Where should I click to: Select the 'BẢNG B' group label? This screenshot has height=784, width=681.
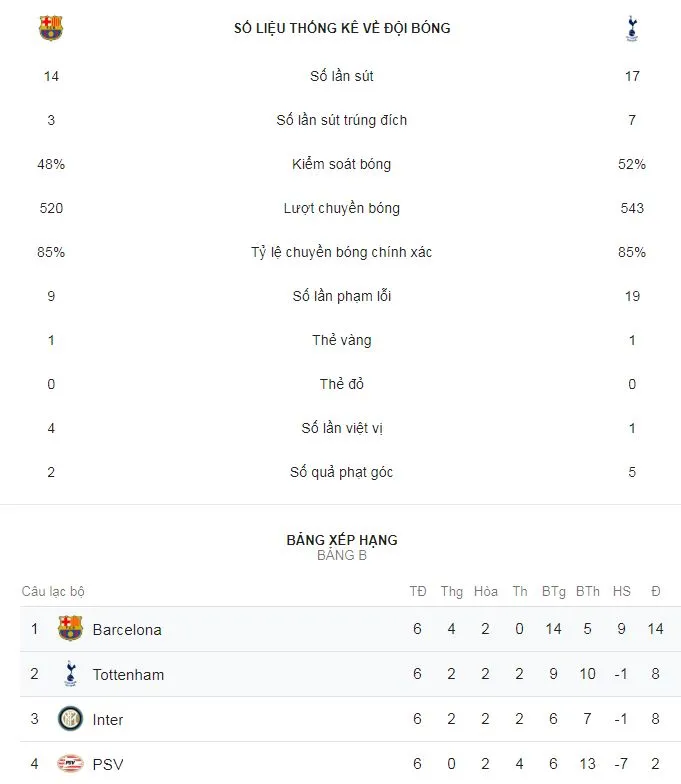342,556
